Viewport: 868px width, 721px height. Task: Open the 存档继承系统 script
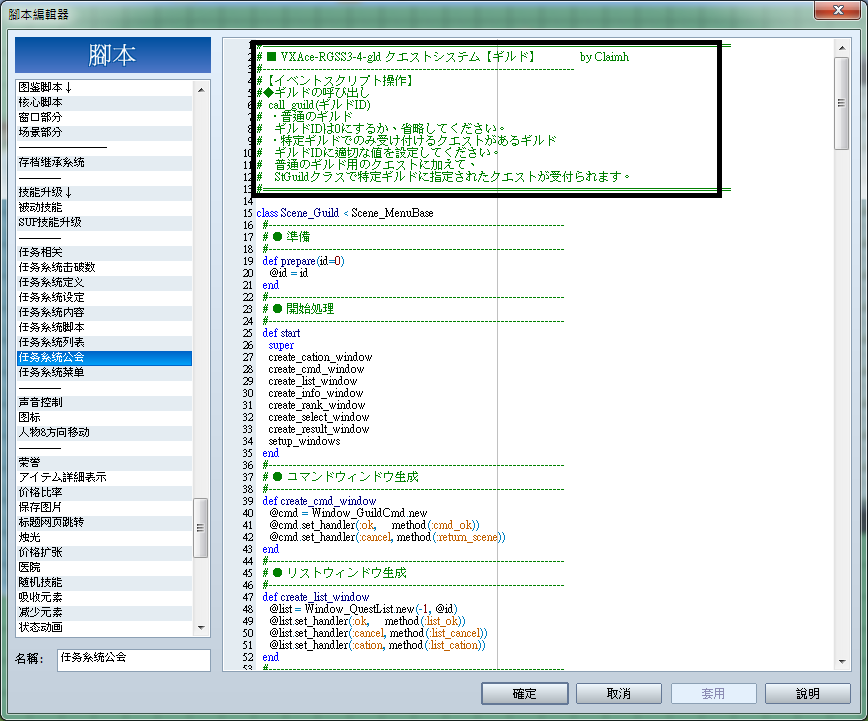[x=105, y=162]
